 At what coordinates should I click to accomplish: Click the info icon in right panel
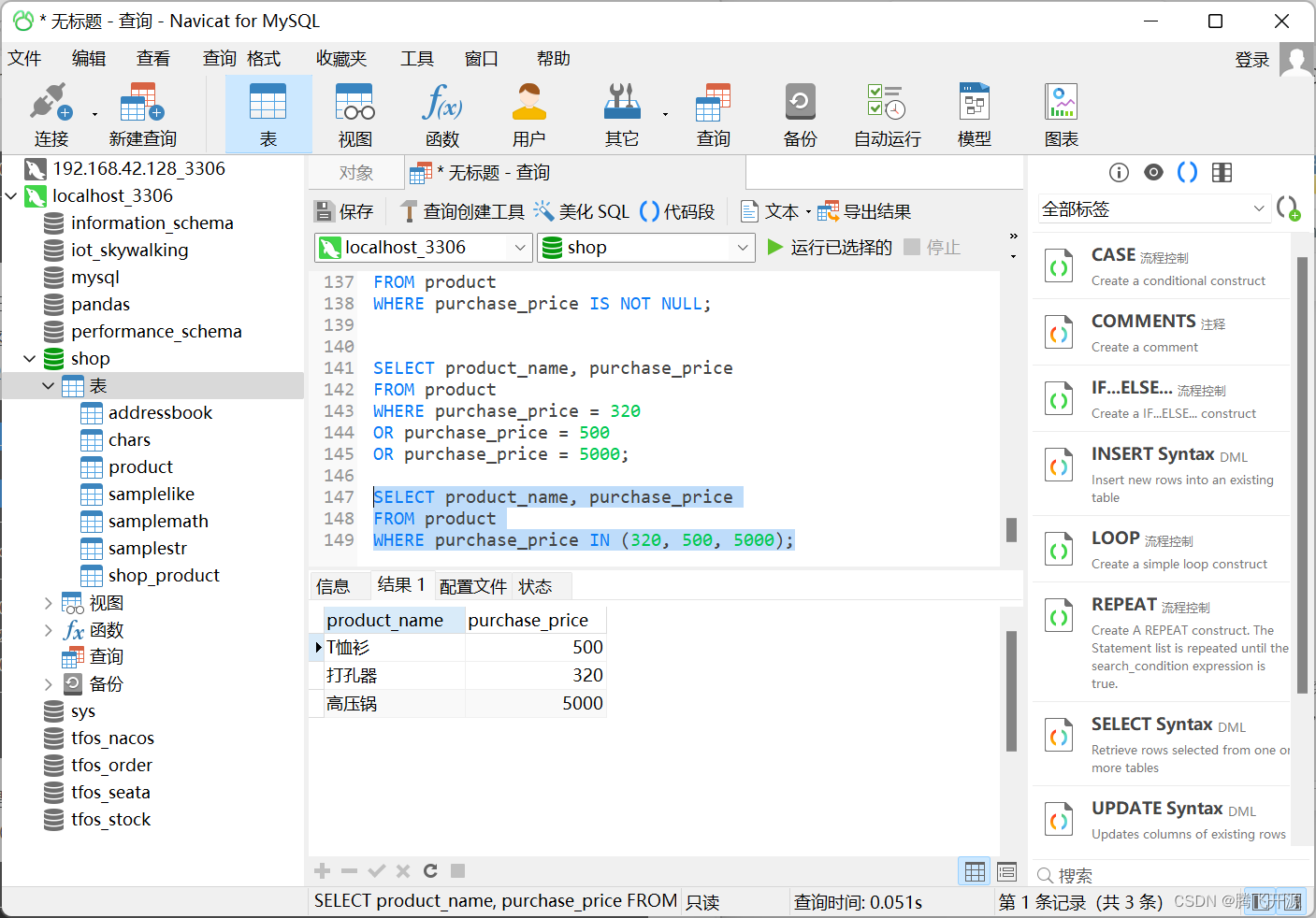coord(1119,172)
